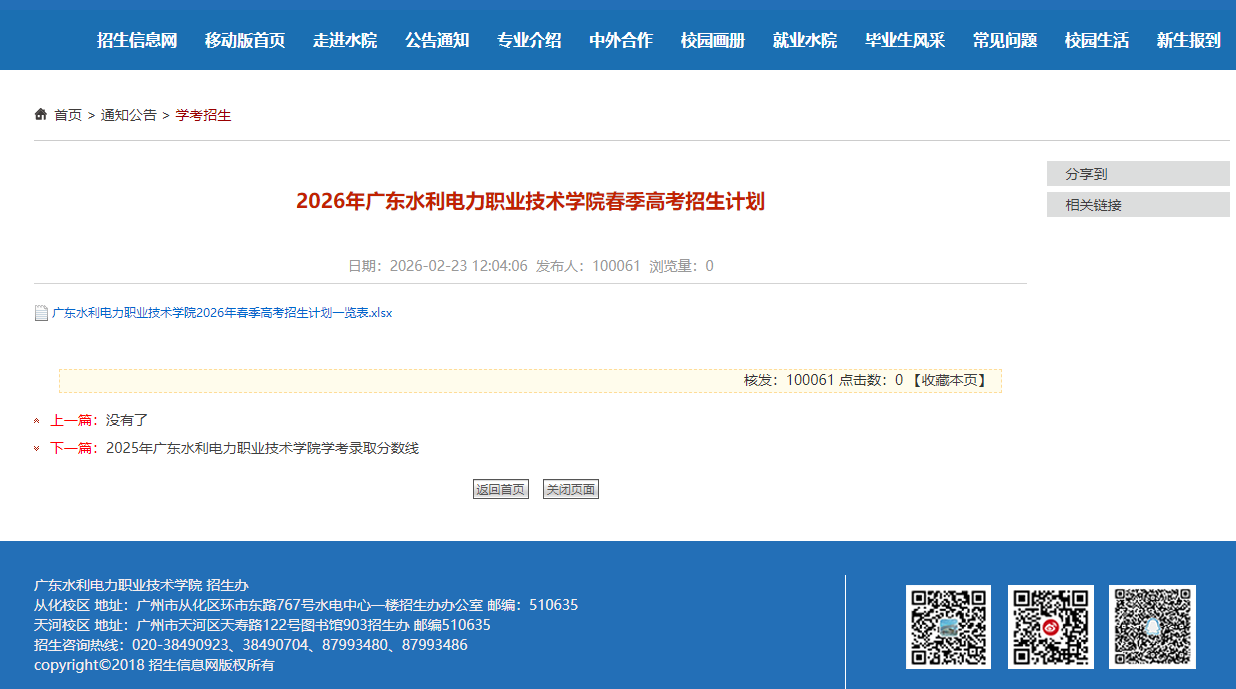Expand the 相关链接 related links section
The image size is (1236, 689).
pyautogui.click(x=1138, y=204)
